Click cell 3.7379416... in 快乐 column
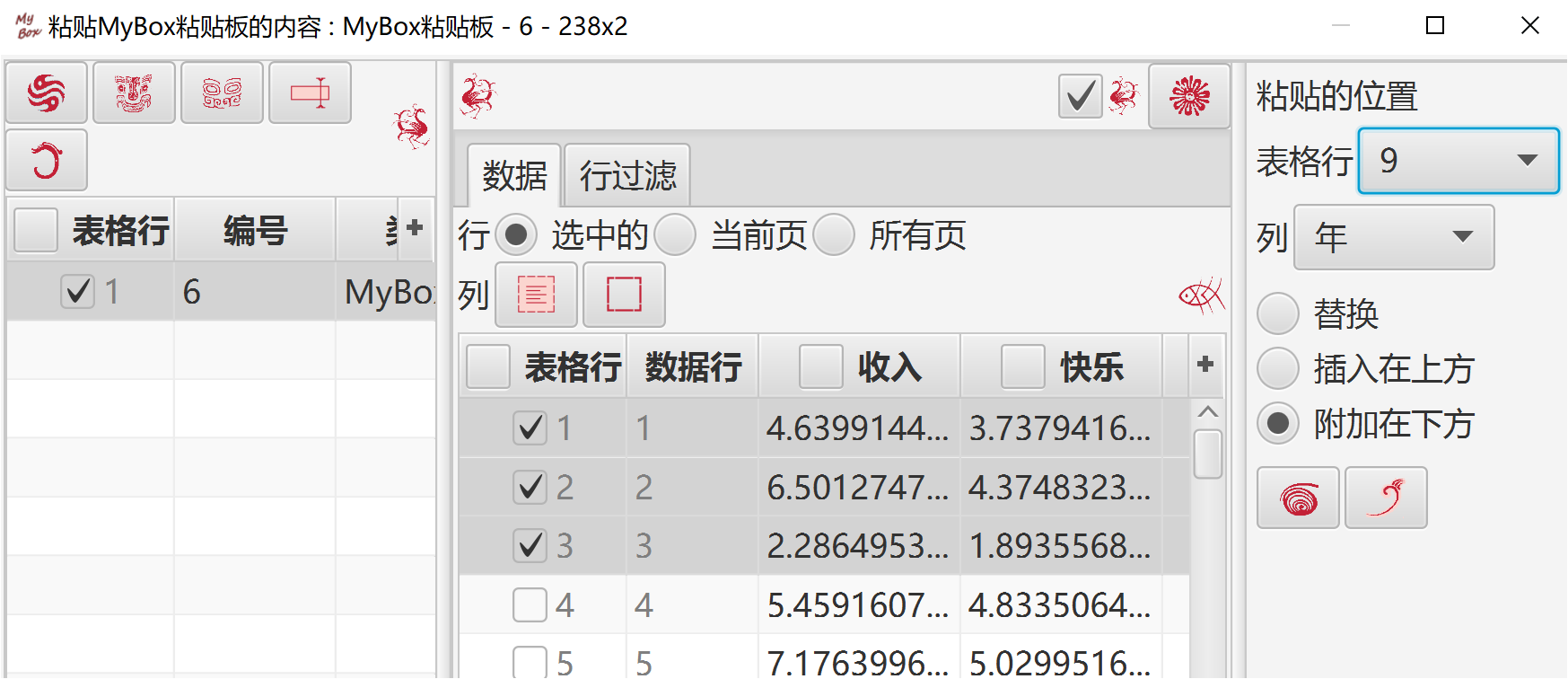This screenshot has width=1568, height=679. 1061,428
